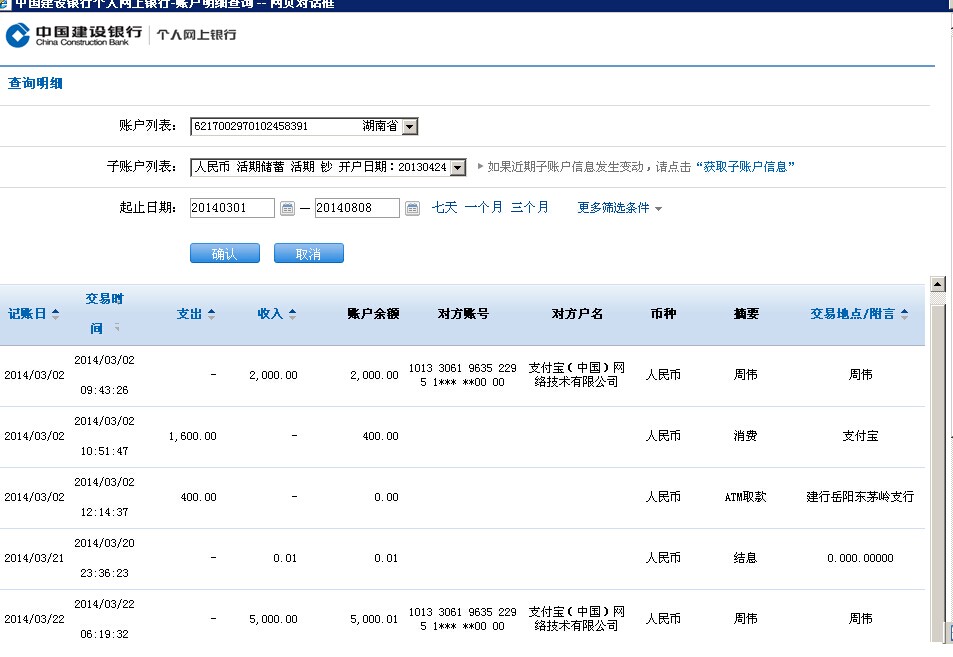Sort by 支出 column arrows
Viewport: 953px width, 657px height.
[211, 314]
